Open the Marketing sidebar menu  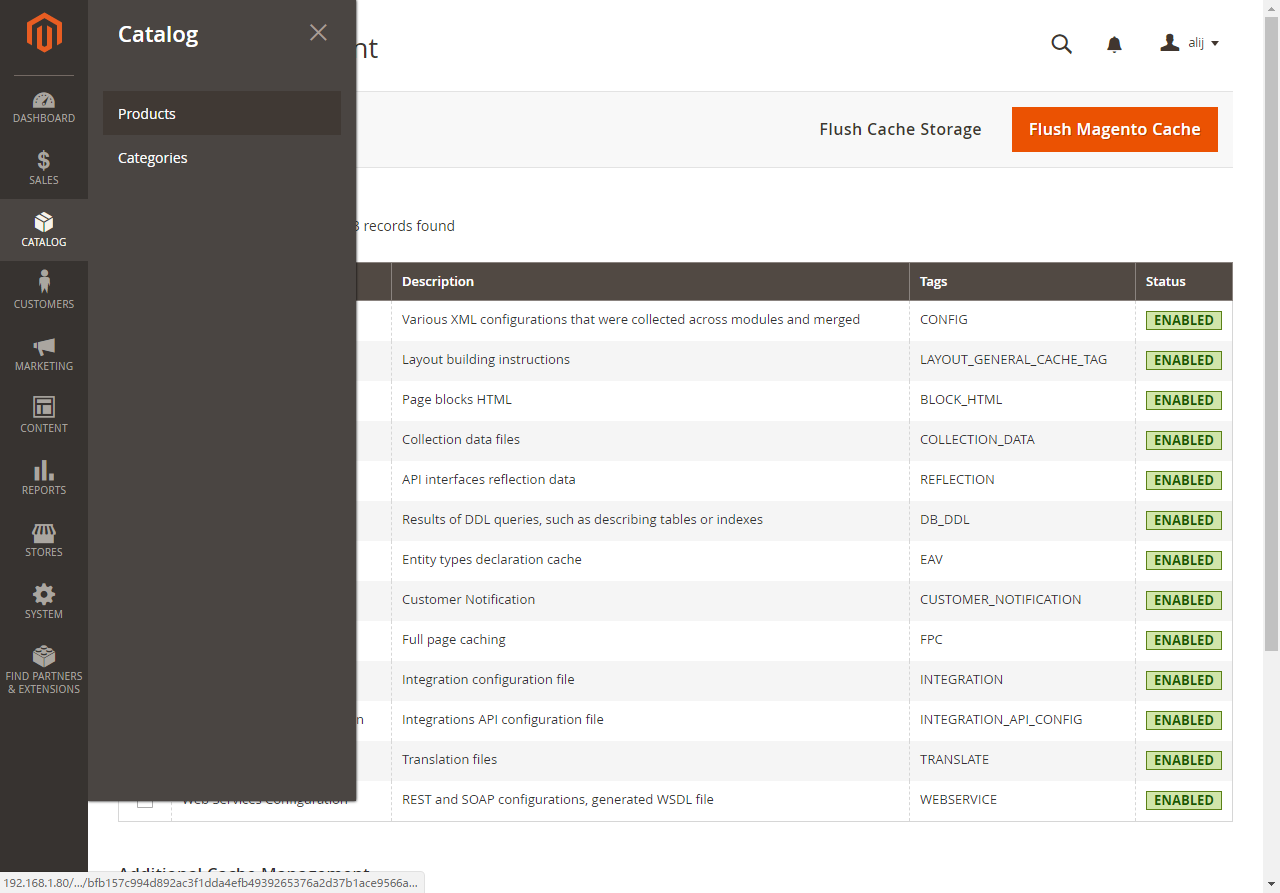tap(44, 354)
